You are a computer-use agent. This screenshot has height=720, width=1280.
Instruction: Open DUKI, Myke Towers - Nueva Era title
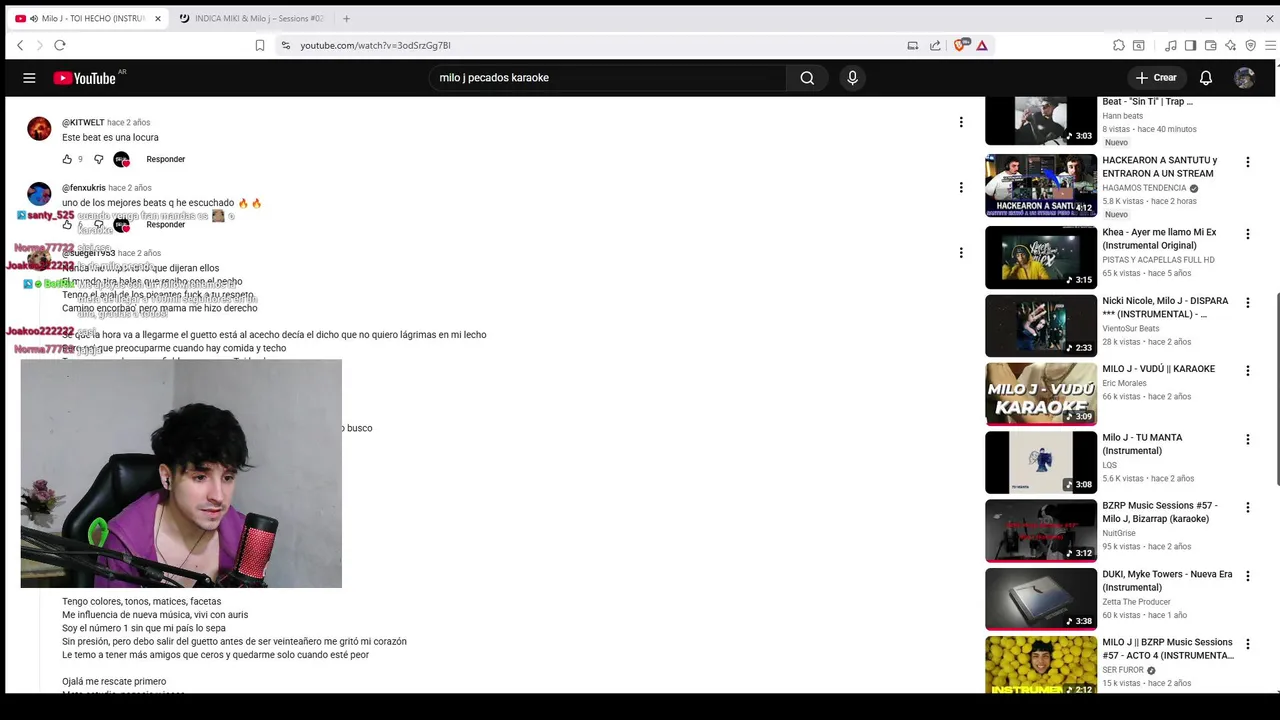click(1167, 581)
